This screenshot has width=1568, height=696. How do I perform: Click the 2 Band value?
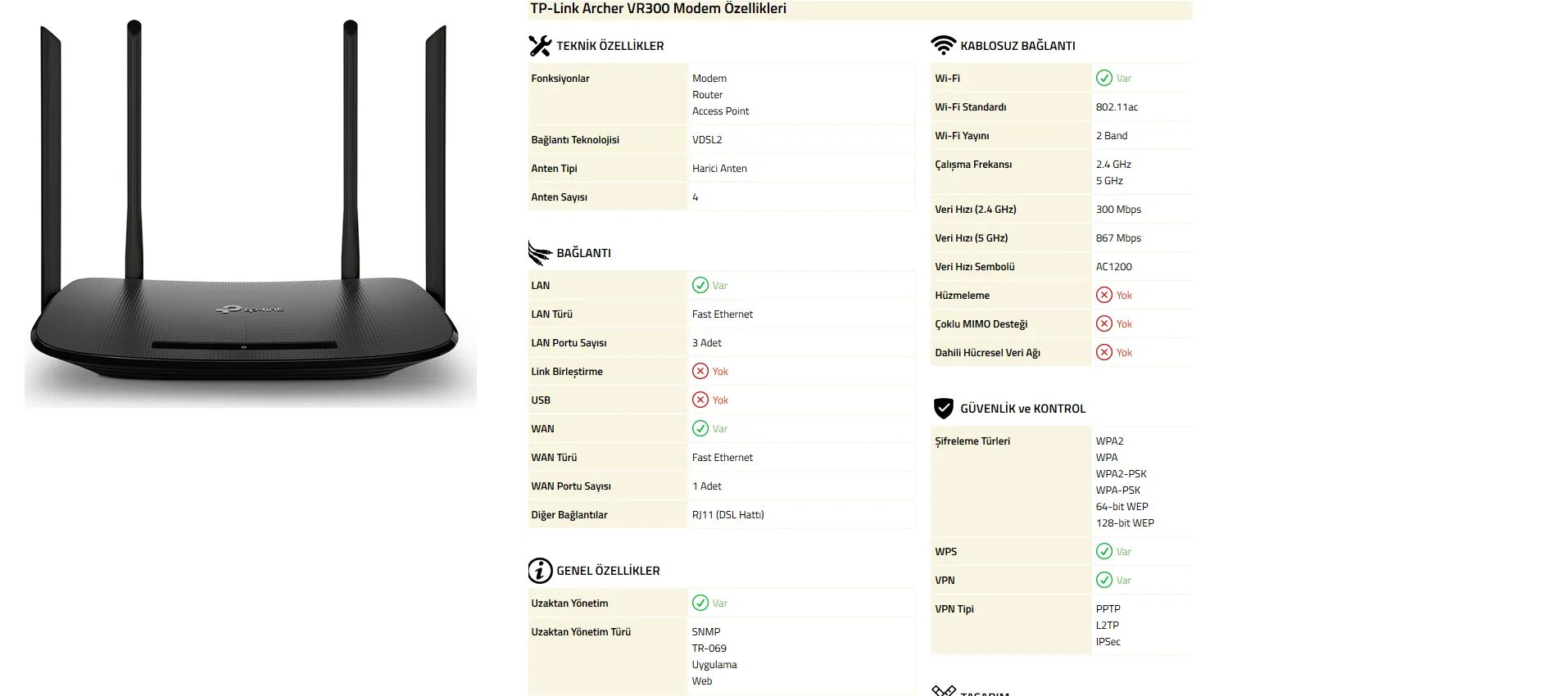click(1112, 136)
